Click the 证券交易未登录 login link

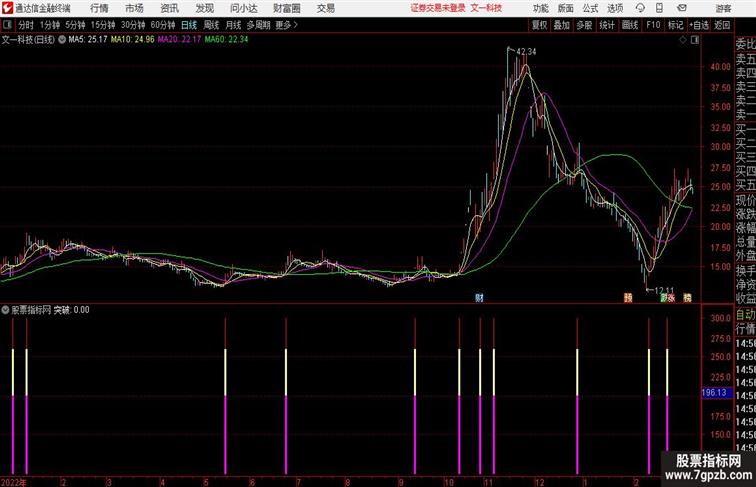tap(438, 8)
